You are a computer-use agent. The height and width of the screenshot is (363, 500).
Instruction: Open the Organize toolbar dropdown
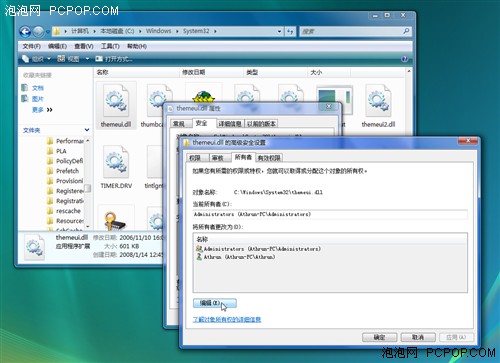[x=36, y=59]
